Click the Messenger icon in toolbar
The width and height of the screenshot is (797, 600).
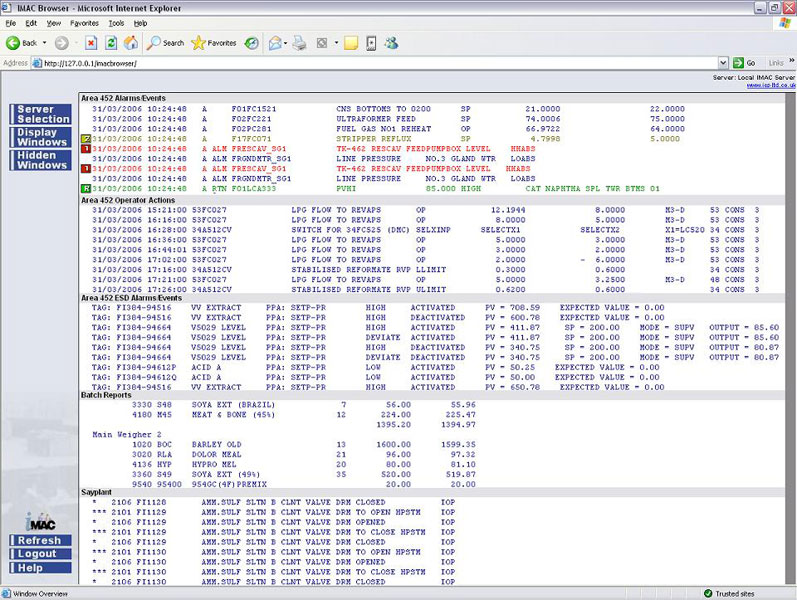pos(391,43)
